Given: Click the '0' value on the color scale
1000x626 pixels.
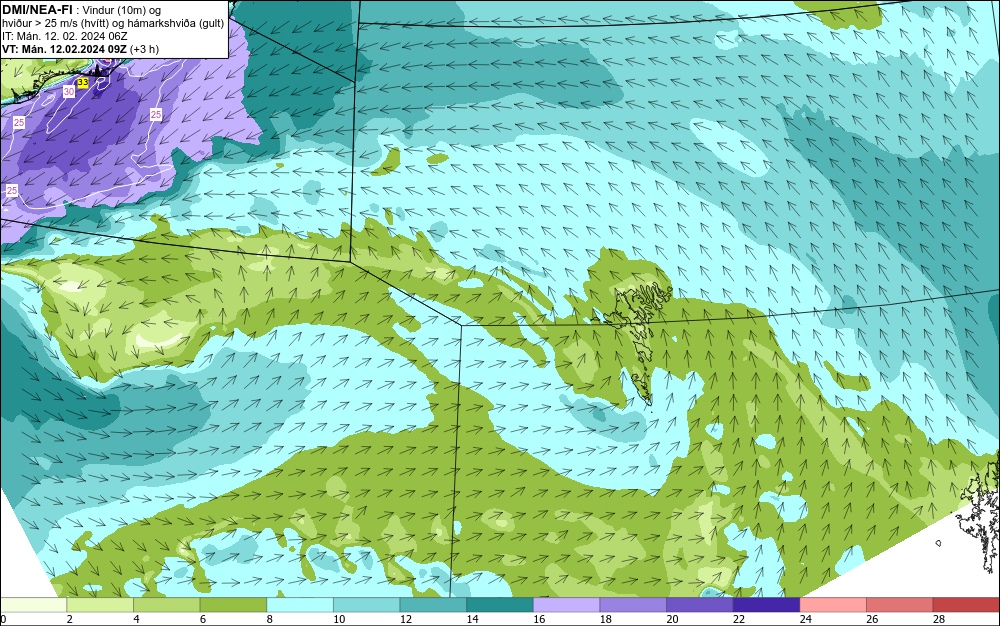Looking at the screenshot, I should coord(3,619).
